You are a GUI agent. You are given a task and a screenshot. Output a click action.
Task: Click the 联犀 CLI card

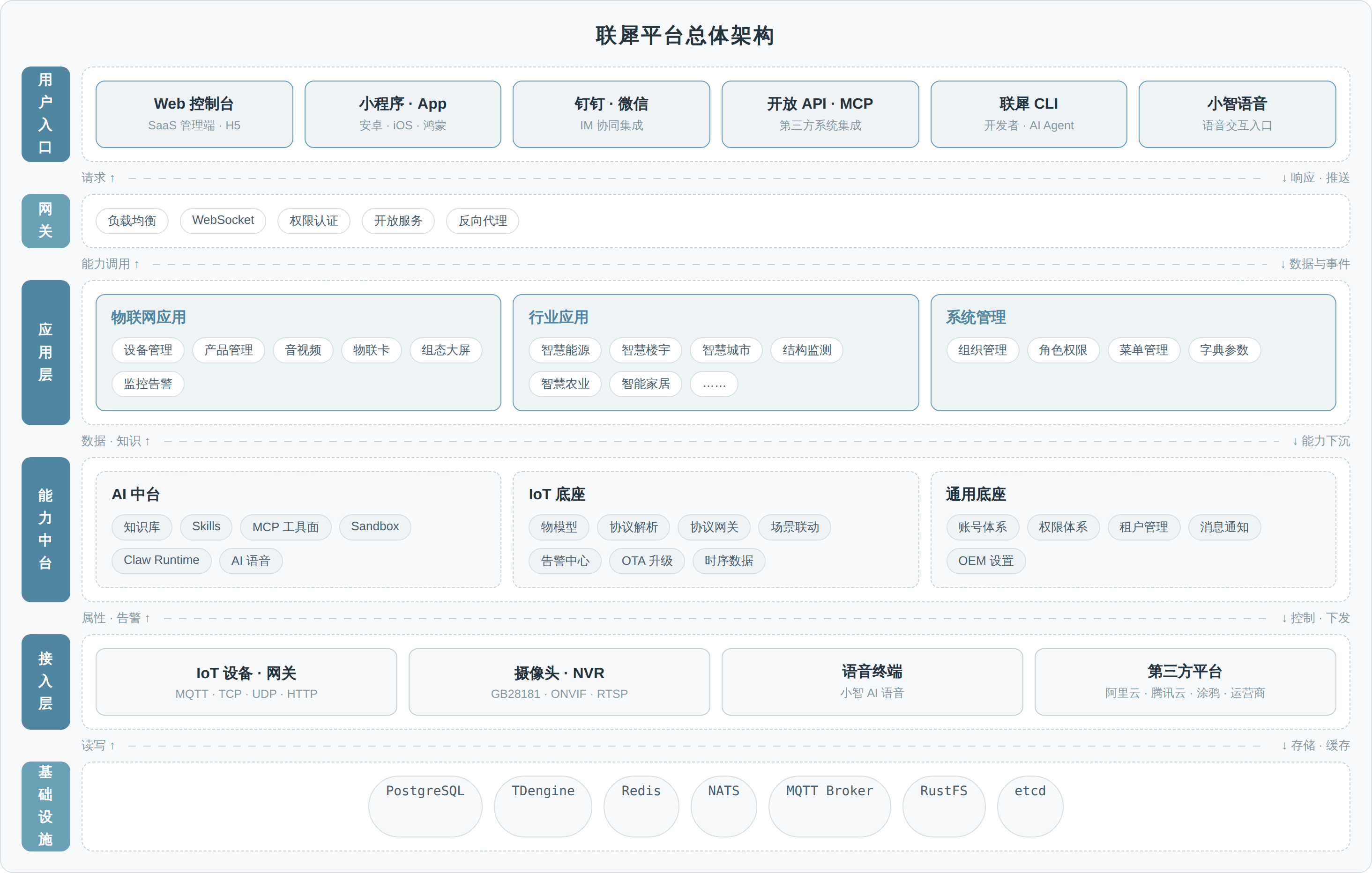point(1029,114)
